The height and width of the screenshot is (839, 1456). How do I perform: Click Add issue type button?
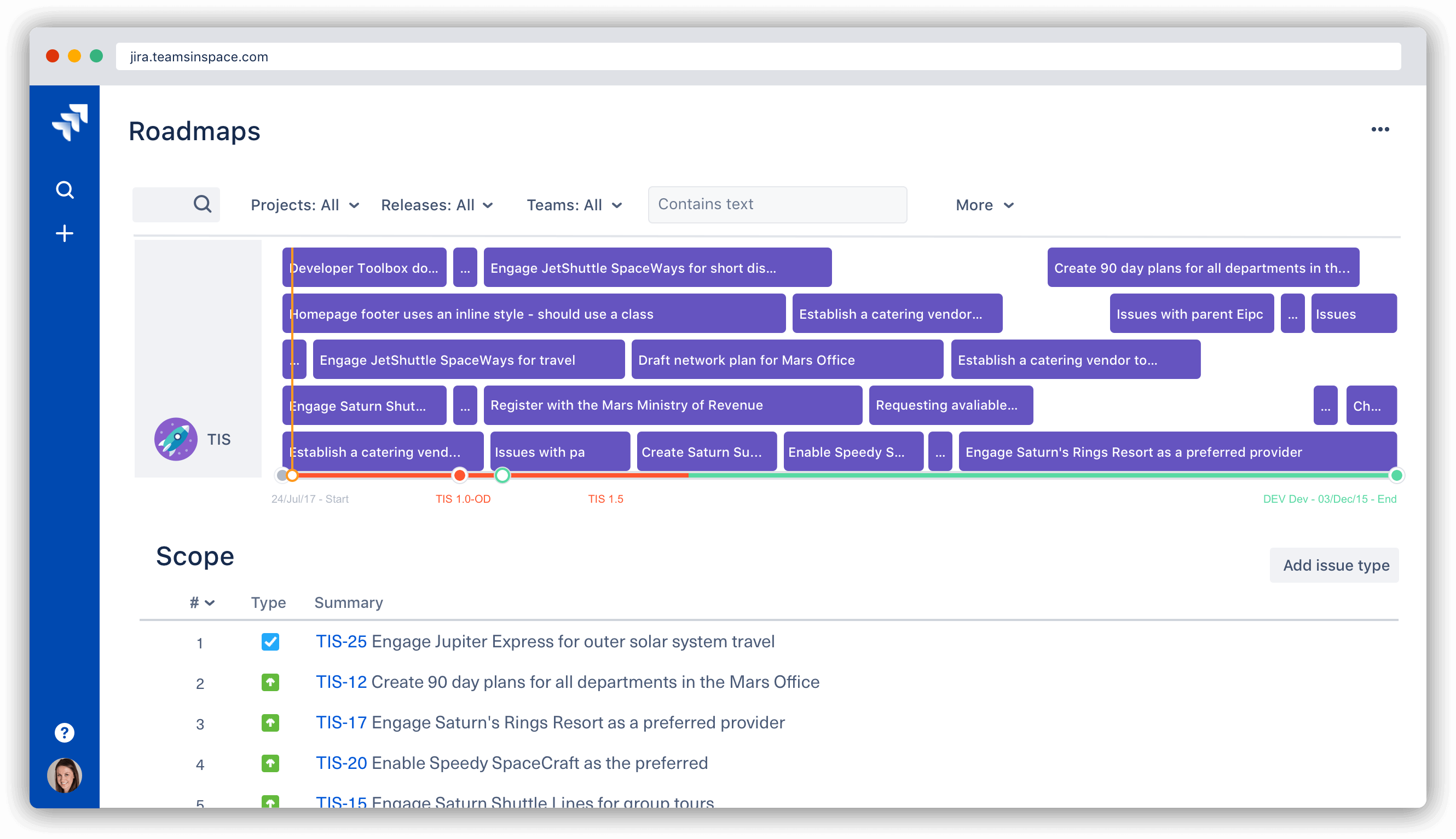(x=1336, y=565)
